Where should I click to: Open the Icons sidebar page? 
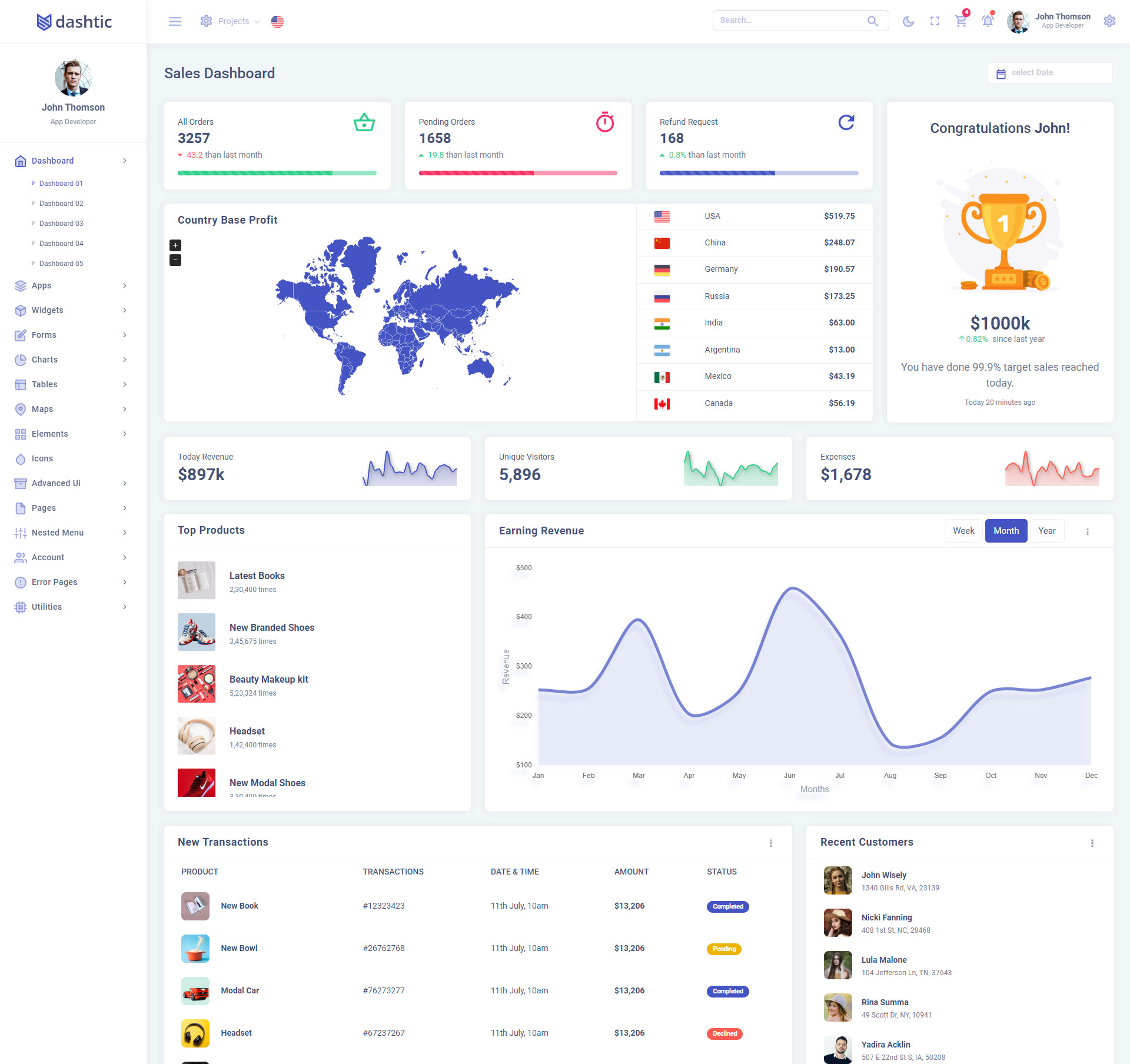point(42,458)
